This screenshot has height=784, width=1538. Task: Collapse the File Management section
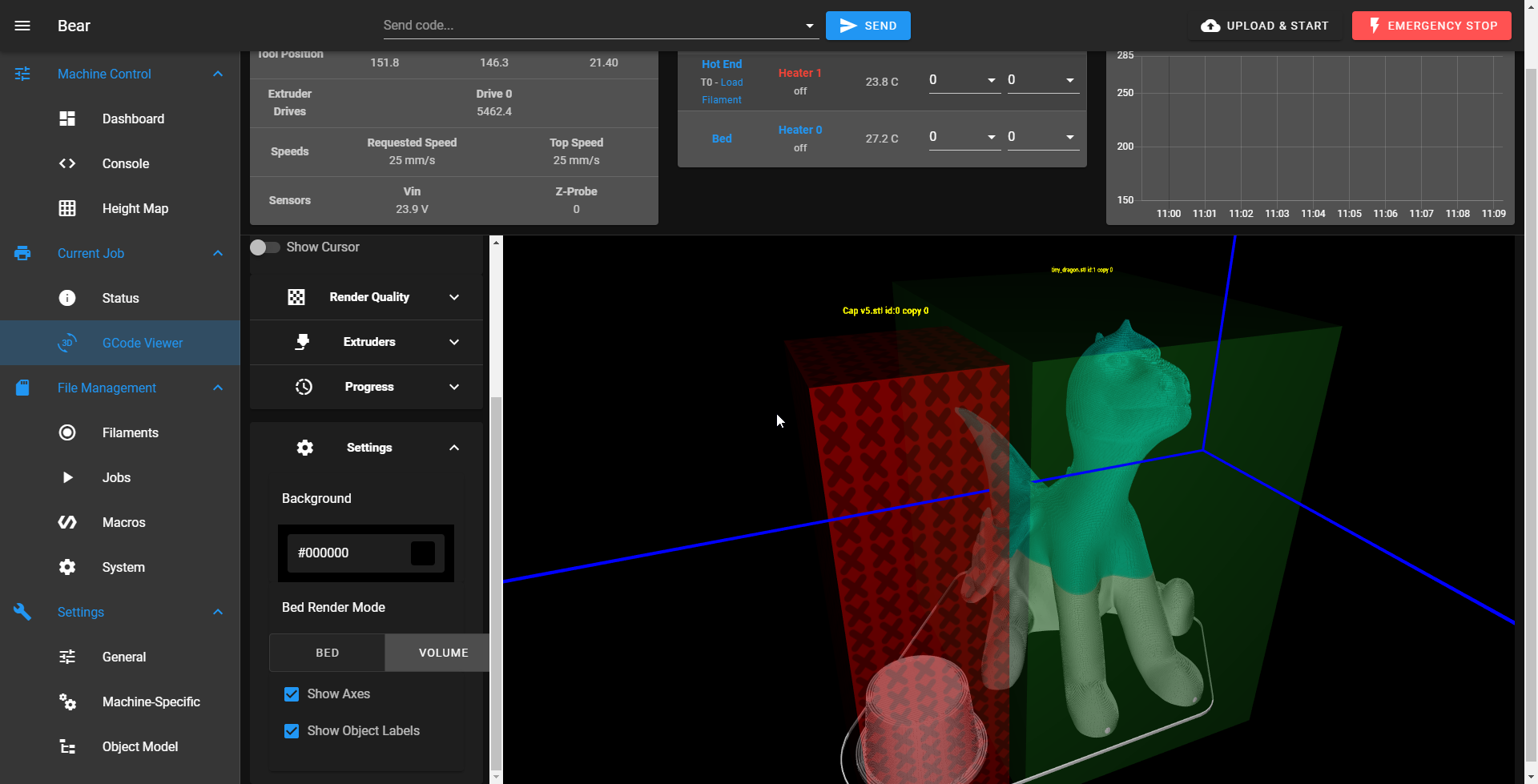[x=218, y=388]
